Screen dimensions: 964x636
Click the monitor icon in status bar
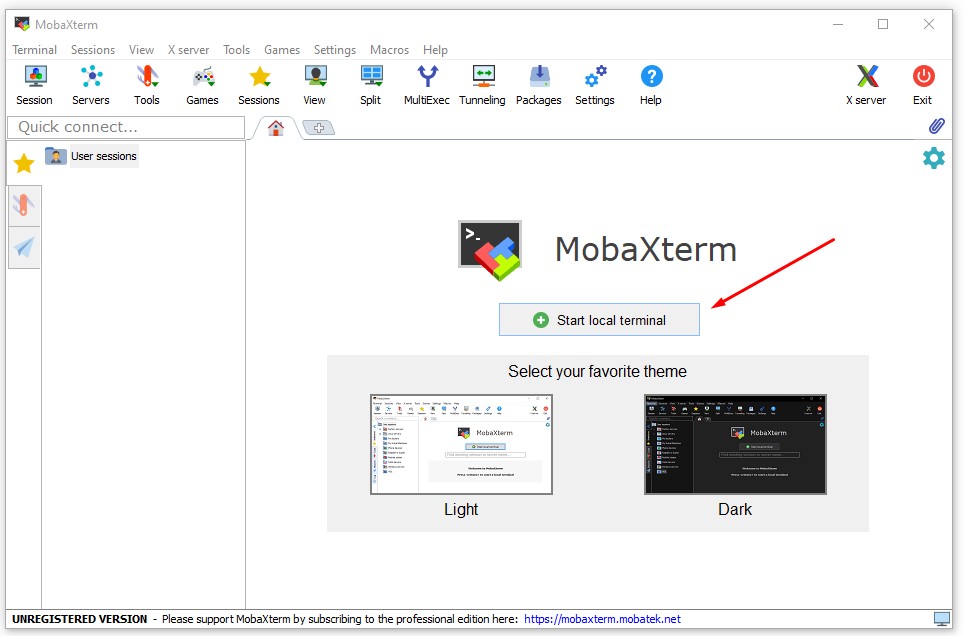(x=941, y=619)
